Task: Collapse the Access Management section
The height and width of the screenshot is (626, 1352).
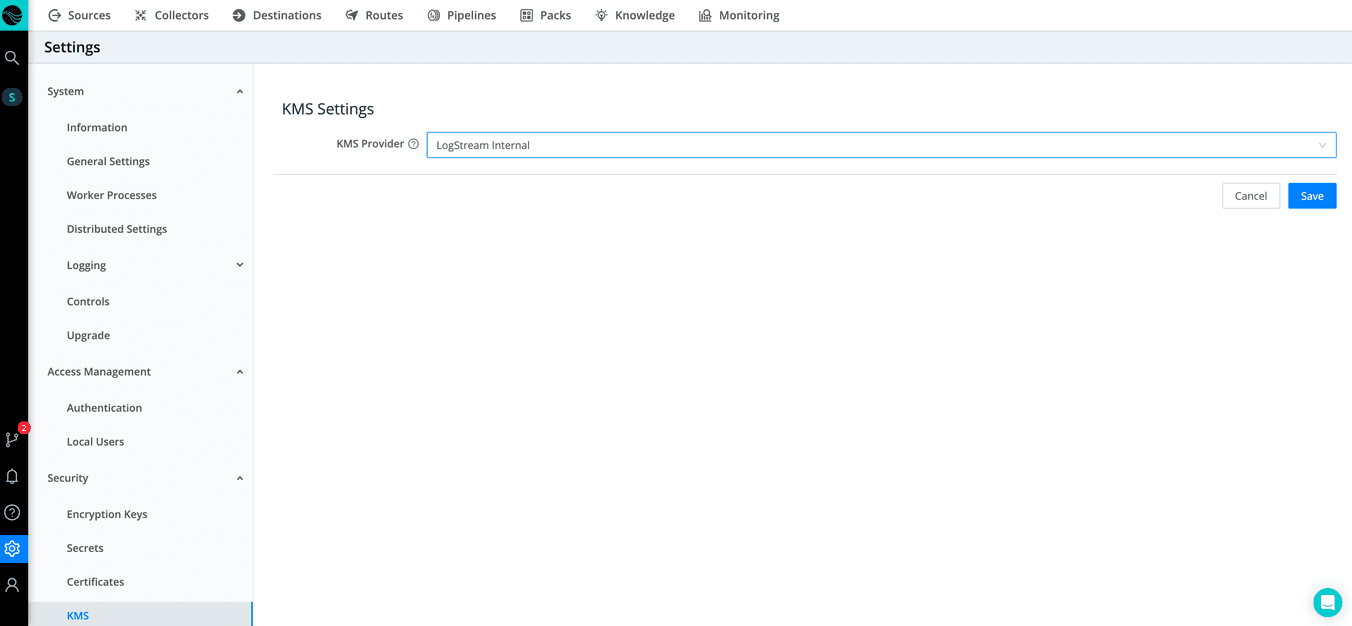Action: pos(239,372)
